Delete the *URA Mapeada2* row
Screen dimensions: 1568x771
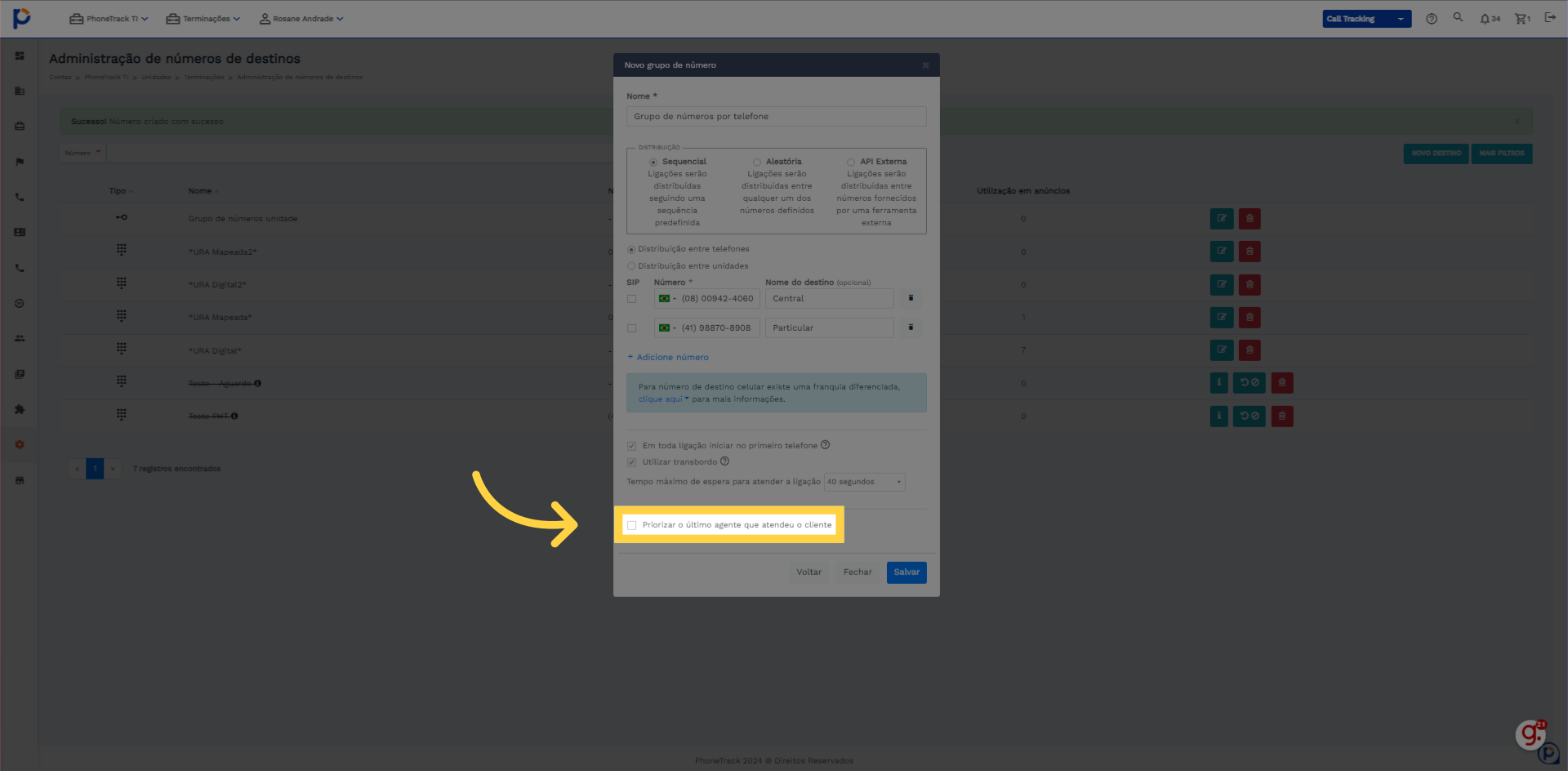pyautogui.click(x=1249, y=252)
